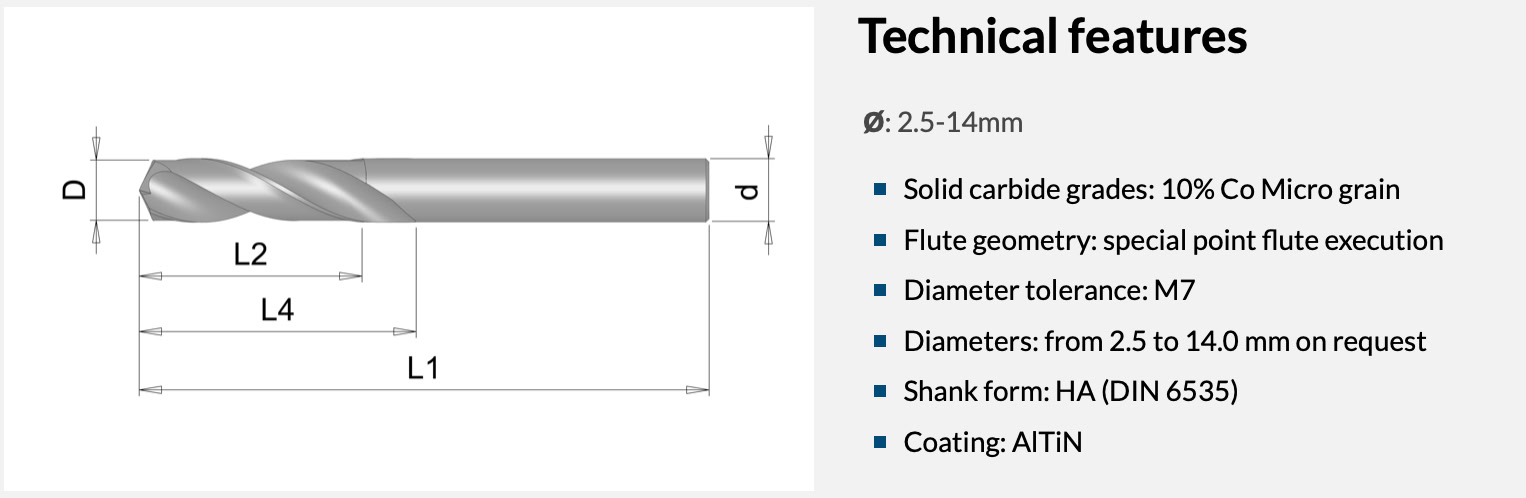Click the "Technical features" heading
The image size is (1526, 498).
pyautogui.click(x=1052, y=38)
